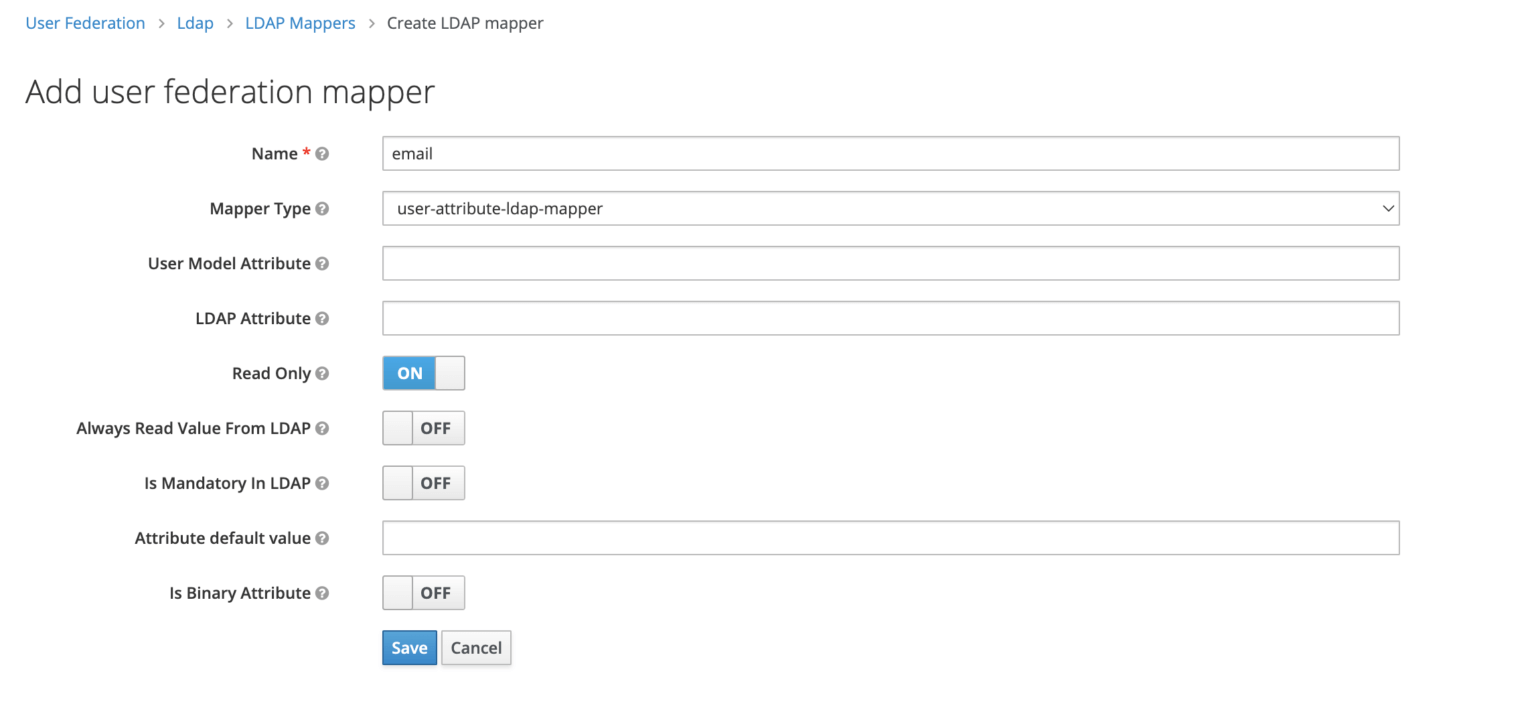
Task: Enable Always Read Value From LDAP
Action: [x=422, y=428]
